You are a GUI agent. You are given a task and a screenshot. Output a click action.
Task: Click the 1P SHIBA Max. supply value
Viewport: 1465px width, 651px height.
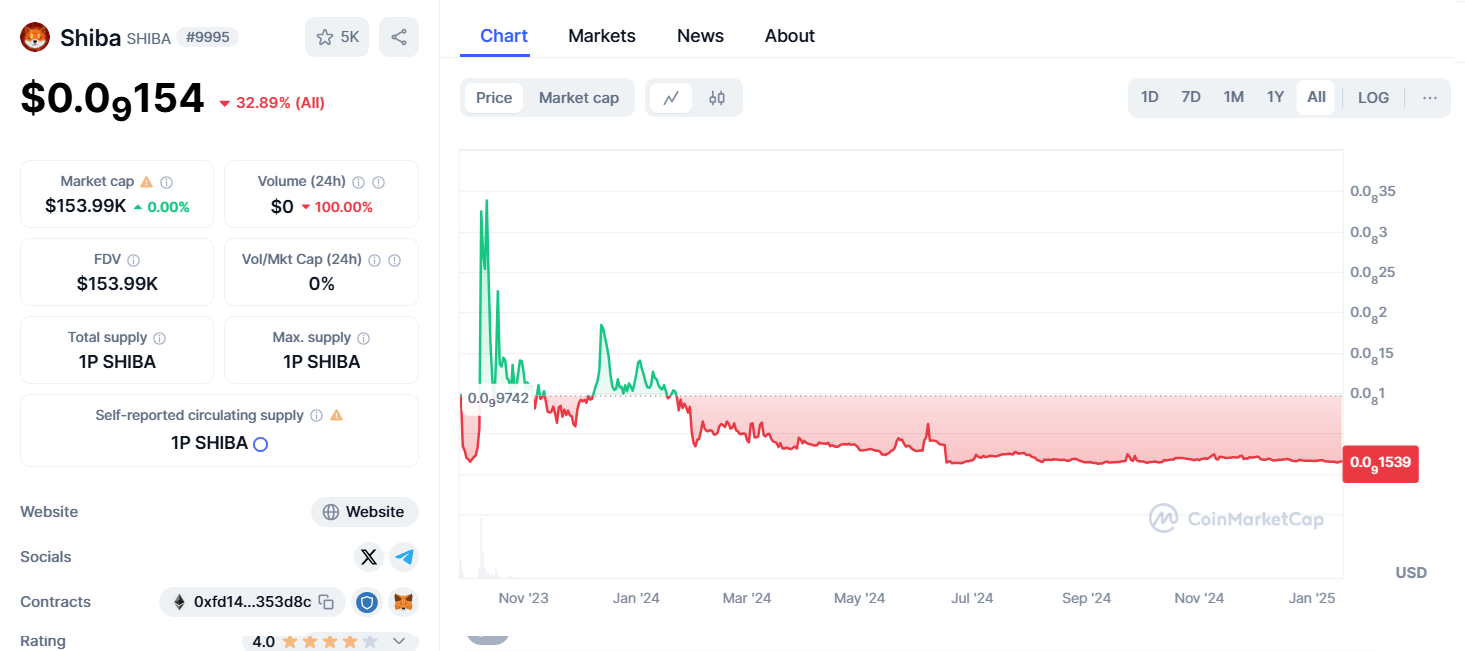click(x=321, y=362)
